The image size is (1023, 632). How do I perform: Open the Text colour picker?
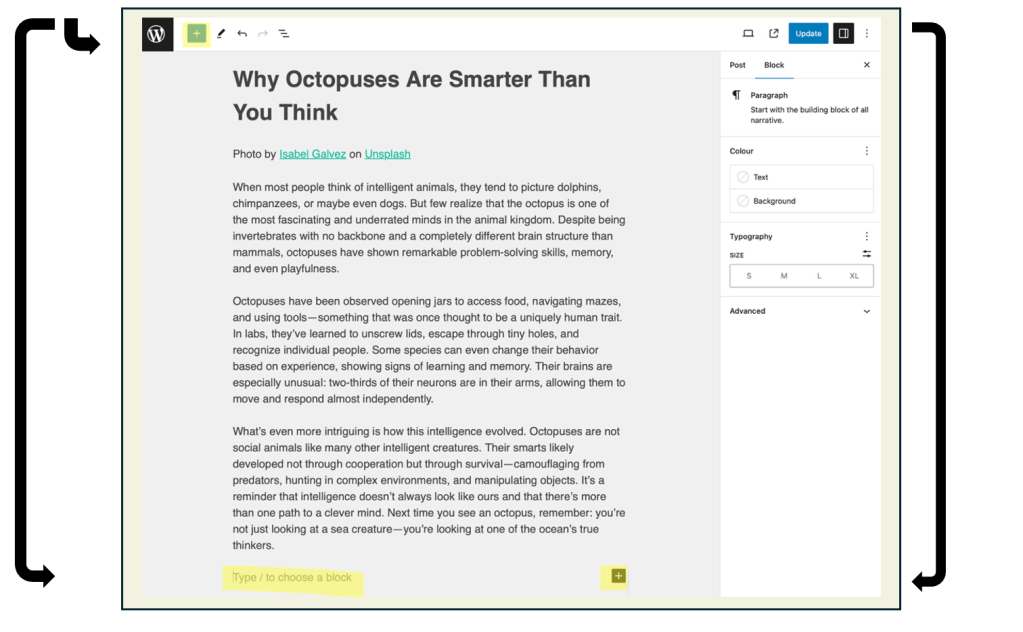point(801,177)
